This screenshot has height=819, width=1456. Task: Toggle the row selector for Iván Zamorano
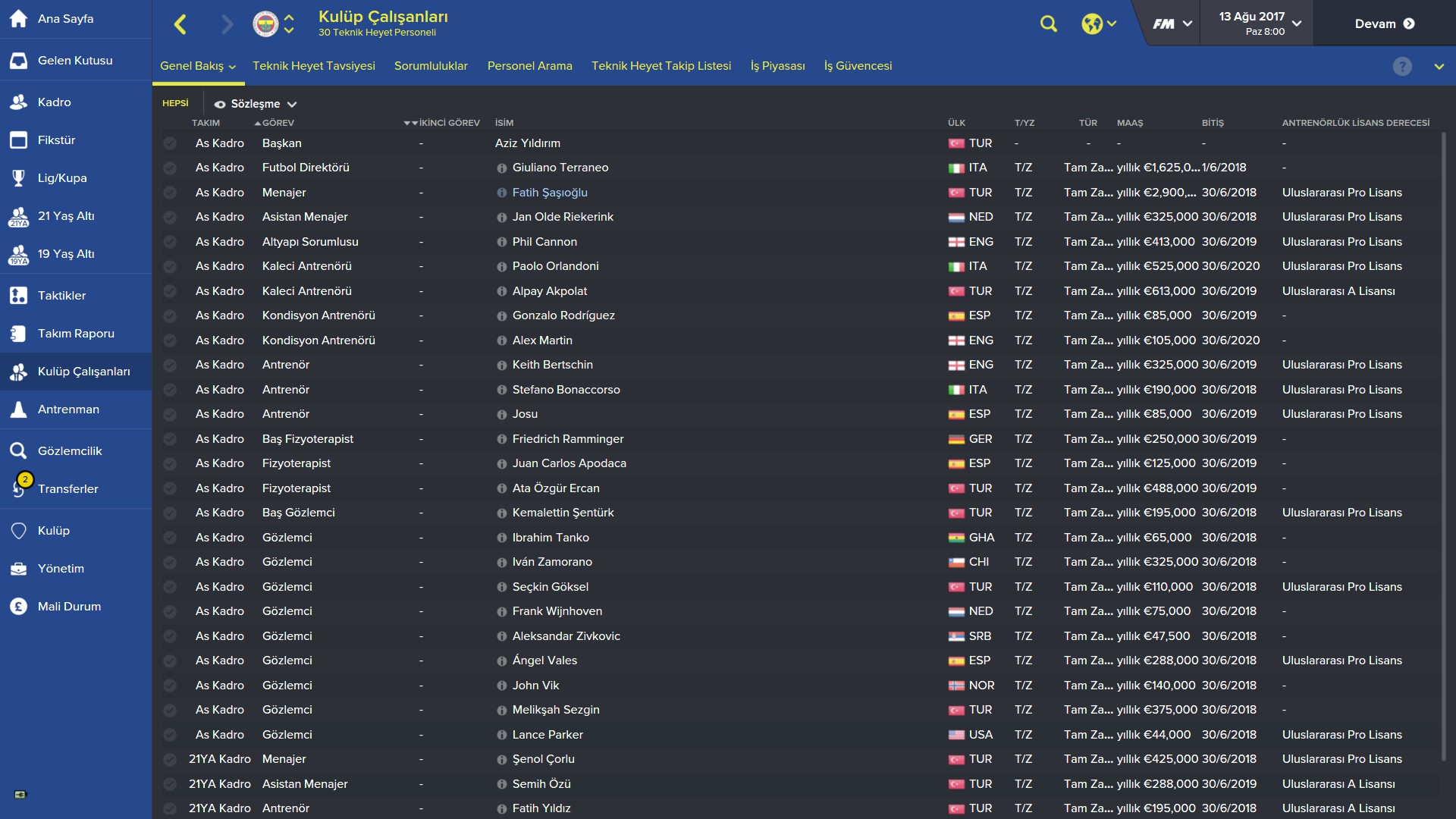[x=170, y=563]
